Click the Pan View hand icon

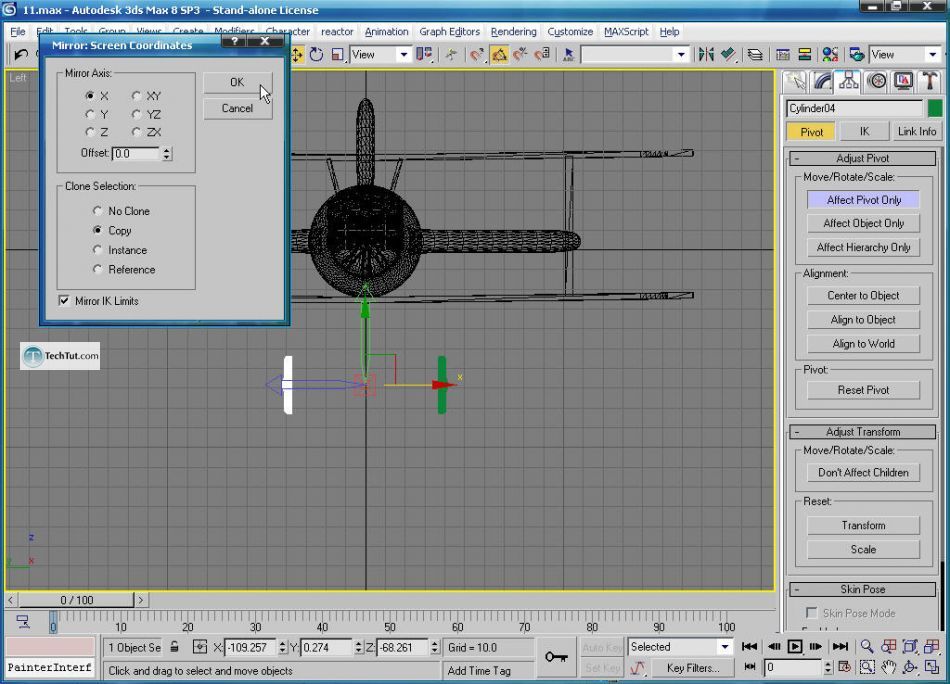point(888,668)
